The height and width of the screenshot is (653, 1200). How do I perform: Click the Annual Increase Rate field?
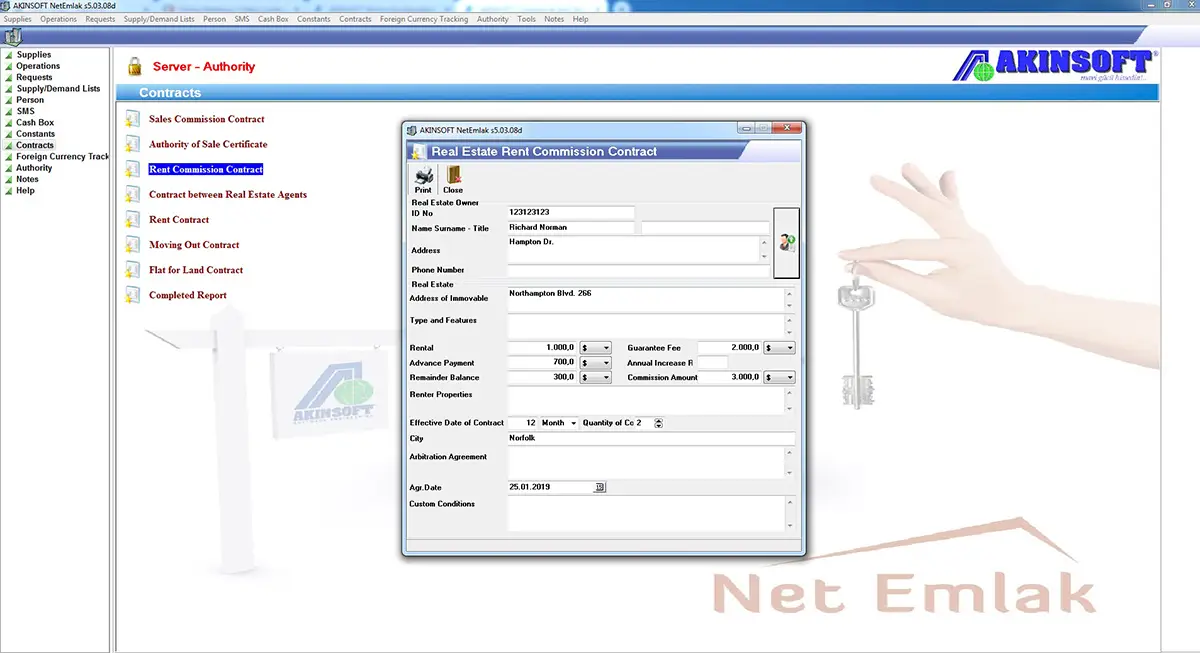[x=713, y=363]
